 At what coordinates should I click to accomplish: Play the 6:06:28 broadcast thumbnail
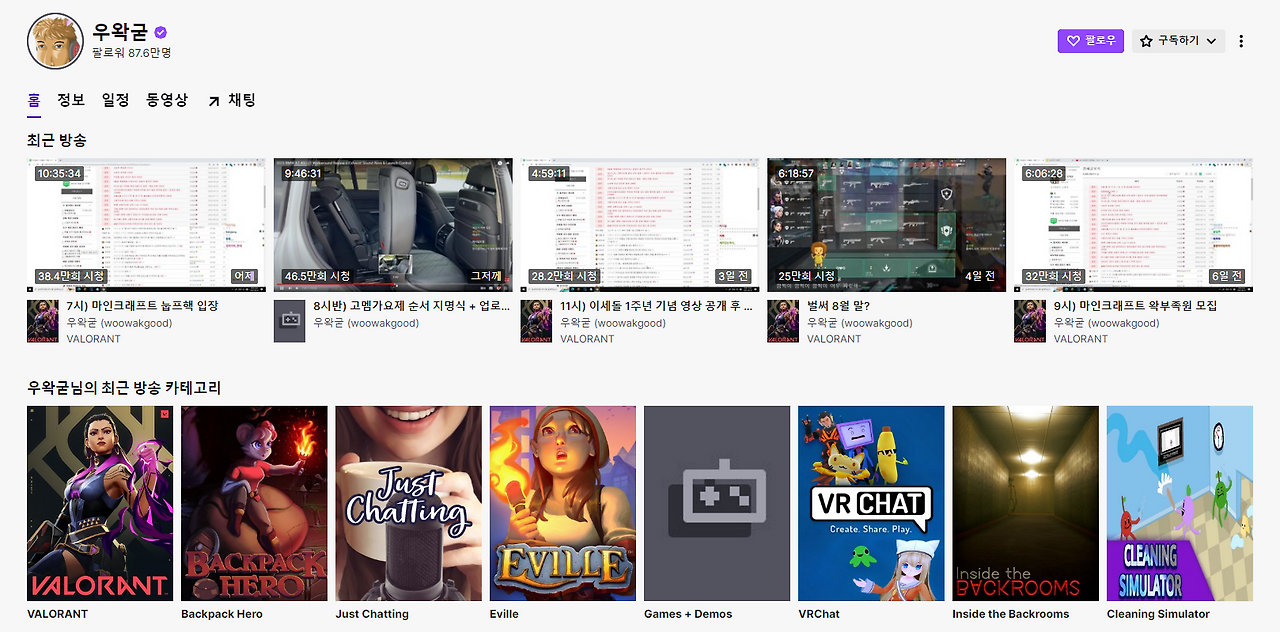pos(1133,225)
